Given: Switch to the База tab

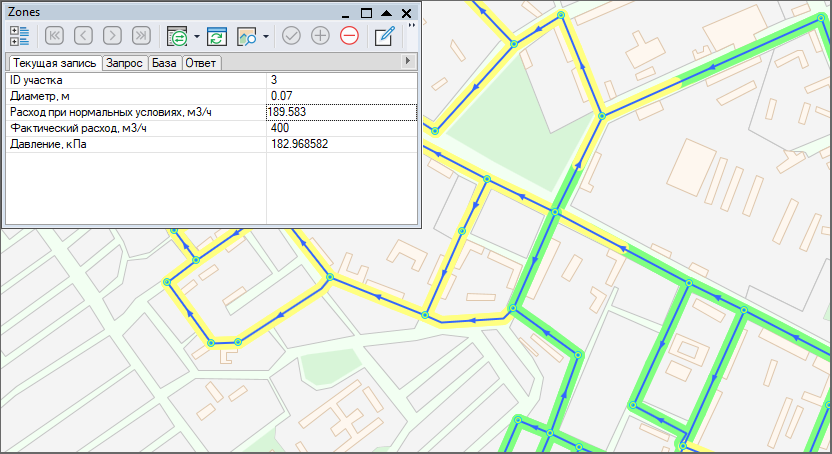Looking at the screenshot, I should tap(164, 63).
